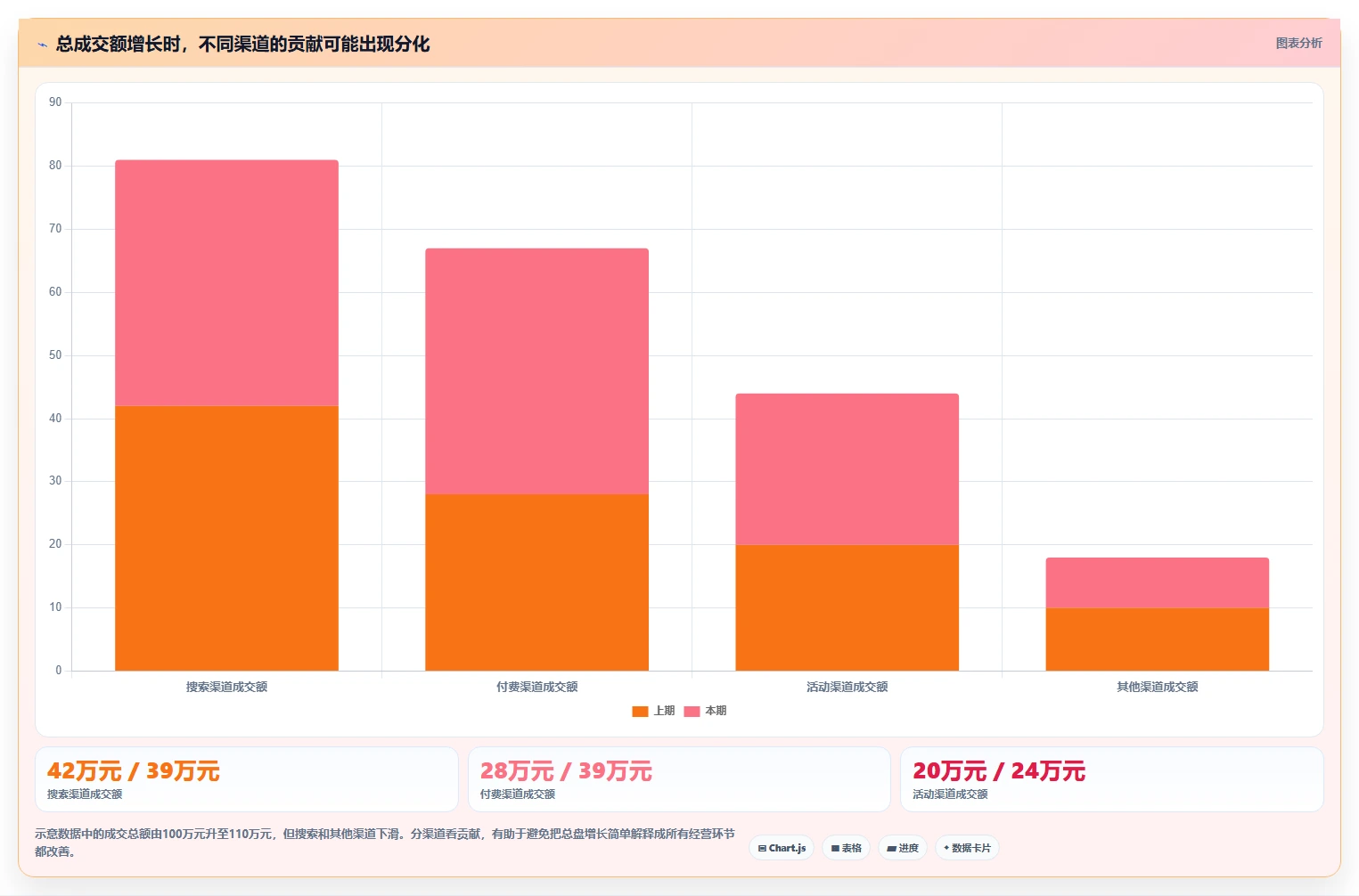Click the orange 上期 bar for 付费渠道成交额

pos(536,582)
